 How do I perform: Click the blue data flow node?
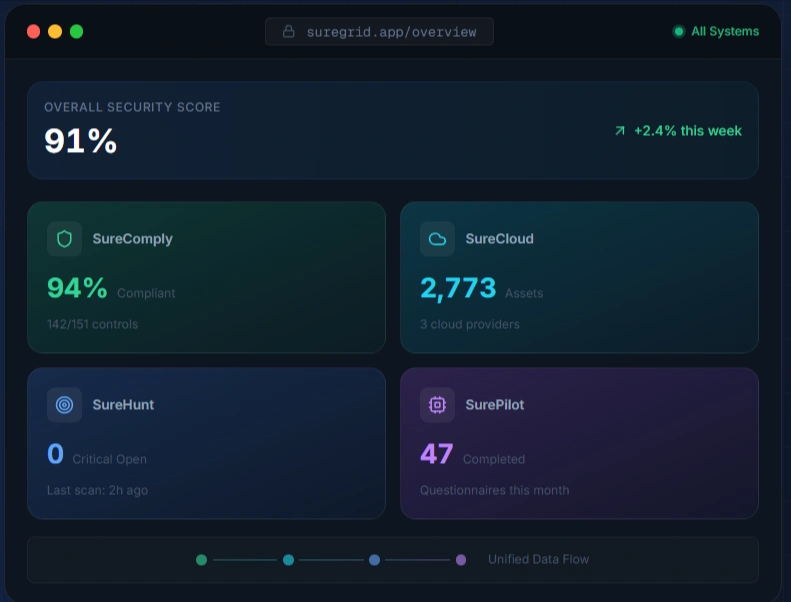click(x=374, y=560)
